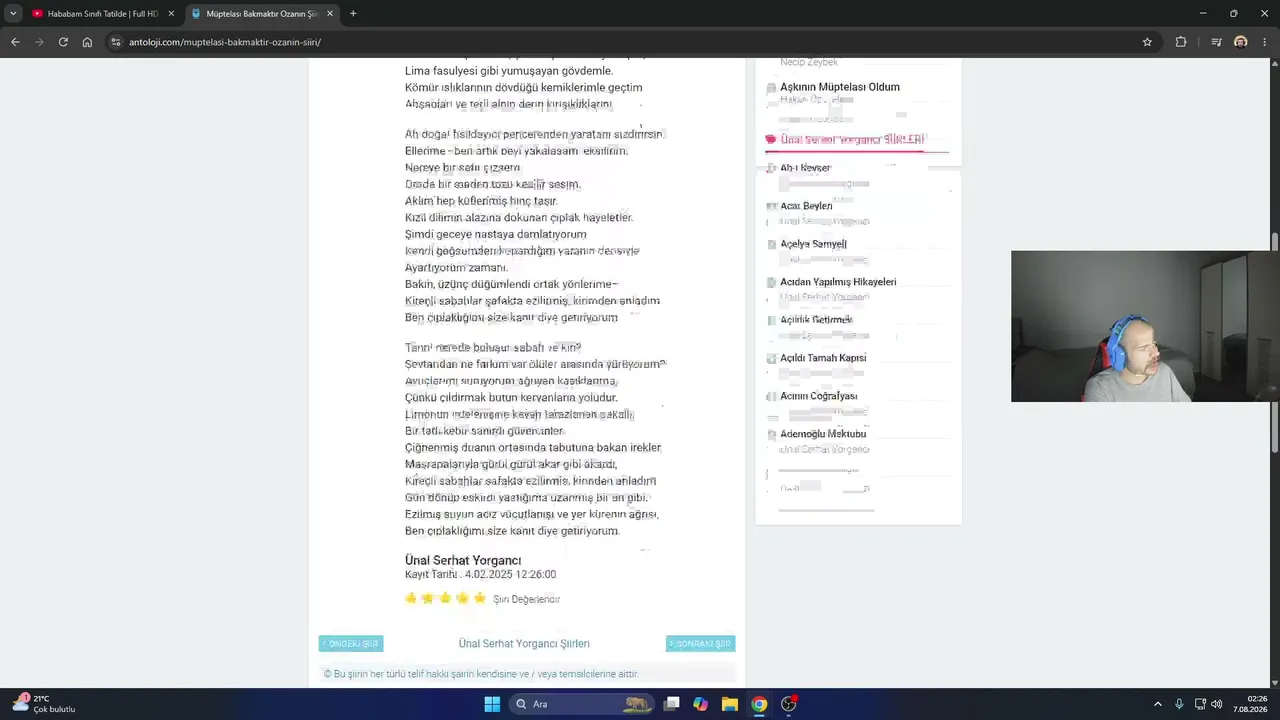Open the Chrome three-dot menu
The image size is (1280, 720).
pyautogui.click(x=1266, y=42)
